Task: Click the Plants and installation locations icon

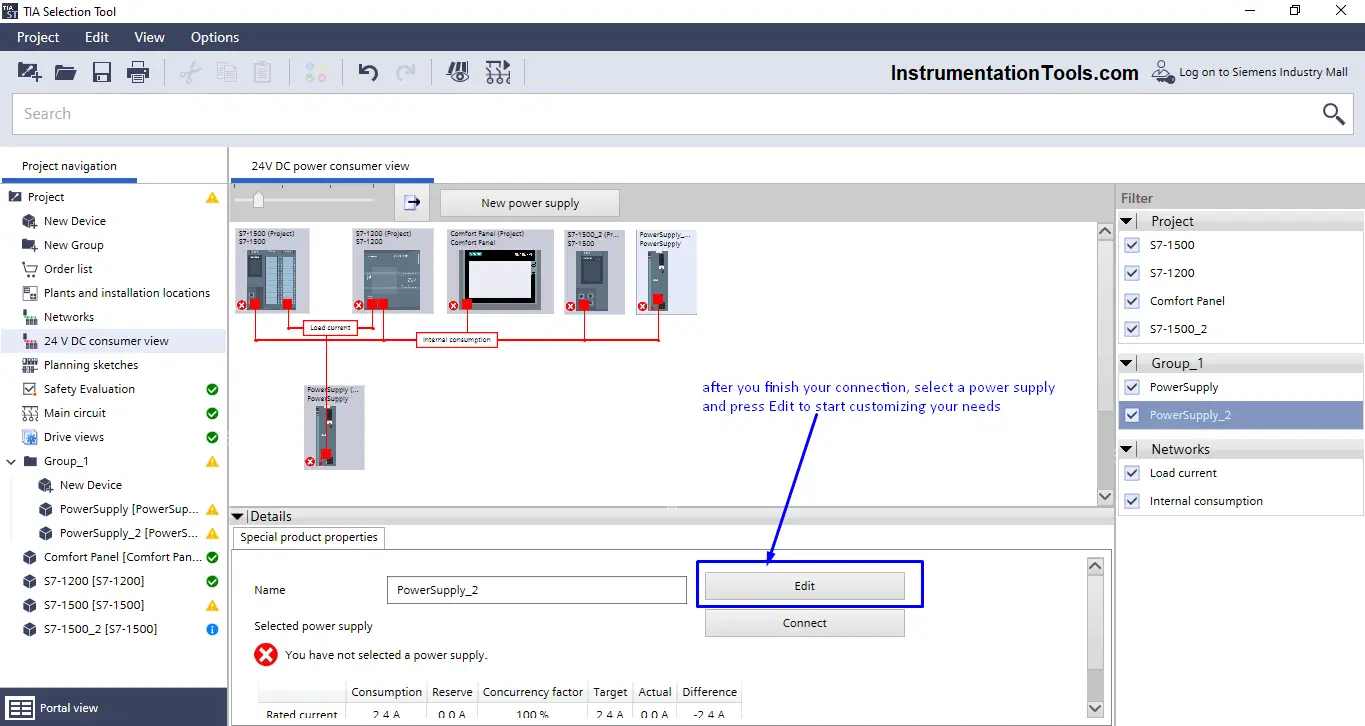Action: tap(29, 293)
